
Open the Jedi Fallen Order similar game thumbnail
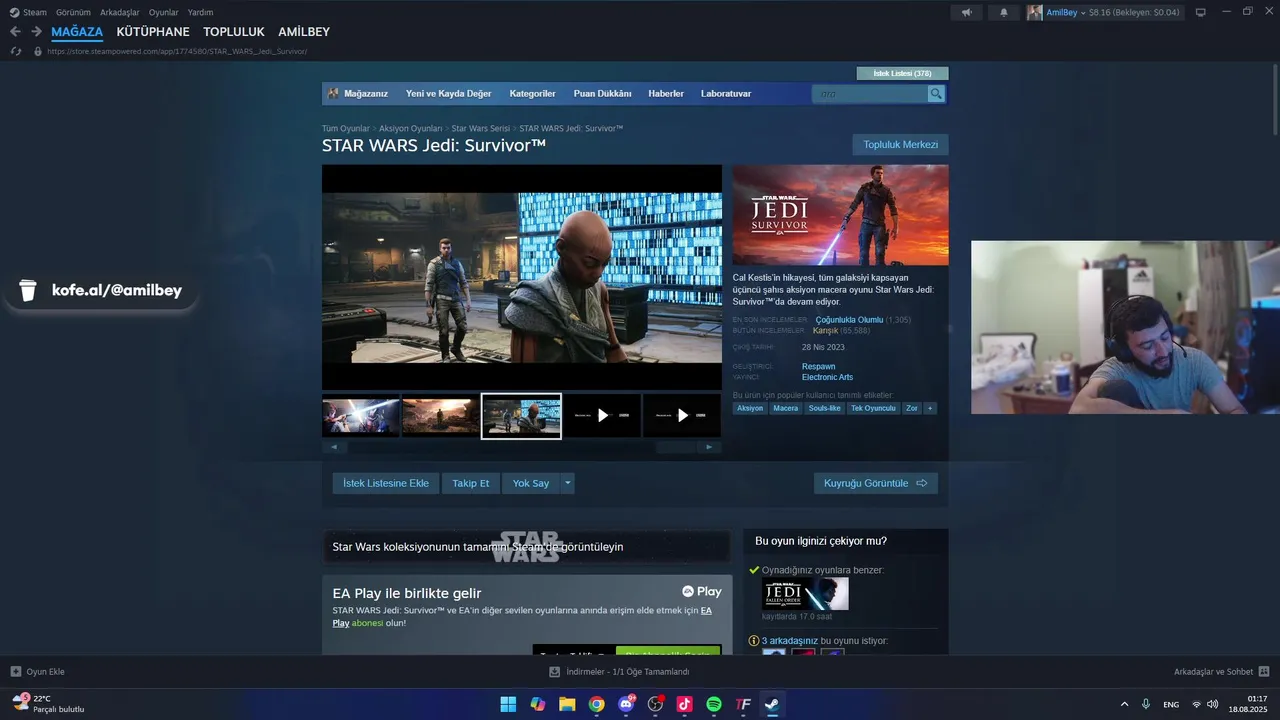coord(805,594)
